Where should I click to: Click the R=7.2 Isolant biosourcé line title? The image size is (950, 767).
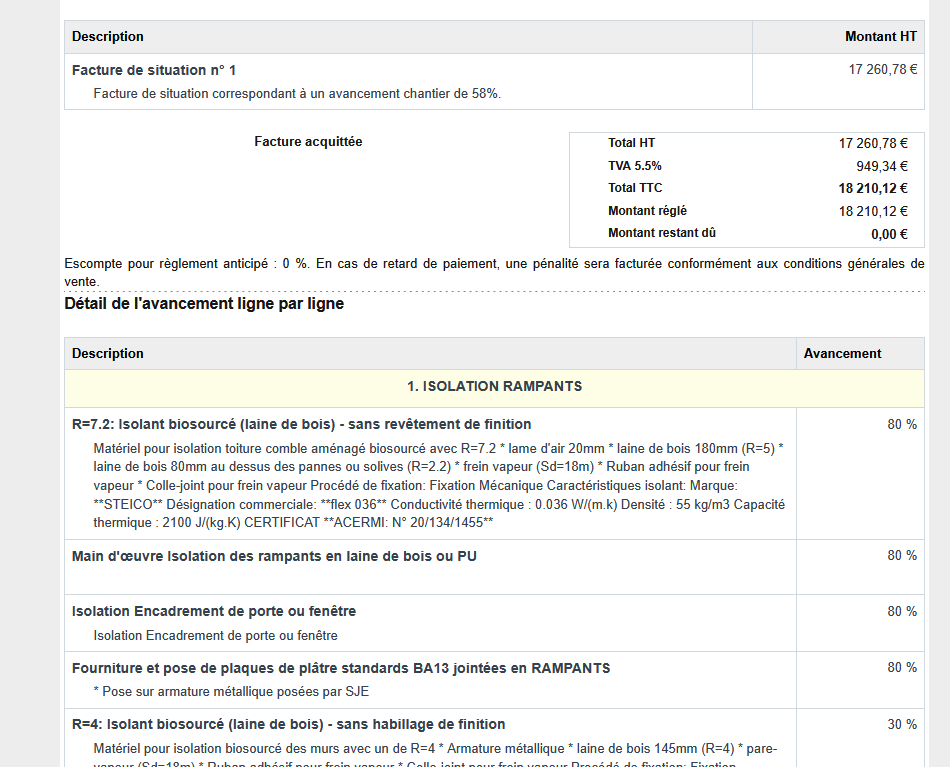301,425
